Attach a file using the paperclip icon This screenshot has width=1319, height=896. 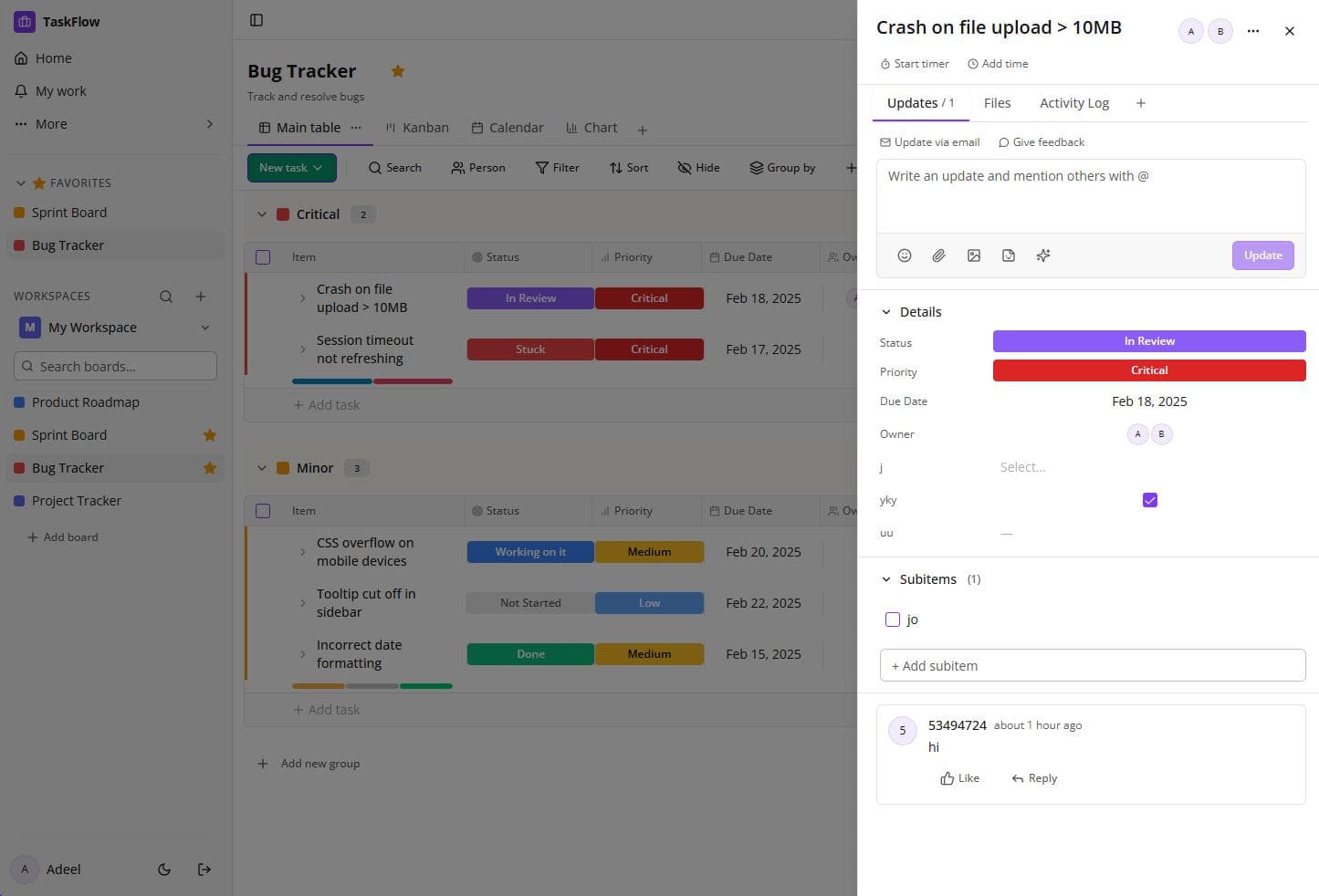pos(938,255)
